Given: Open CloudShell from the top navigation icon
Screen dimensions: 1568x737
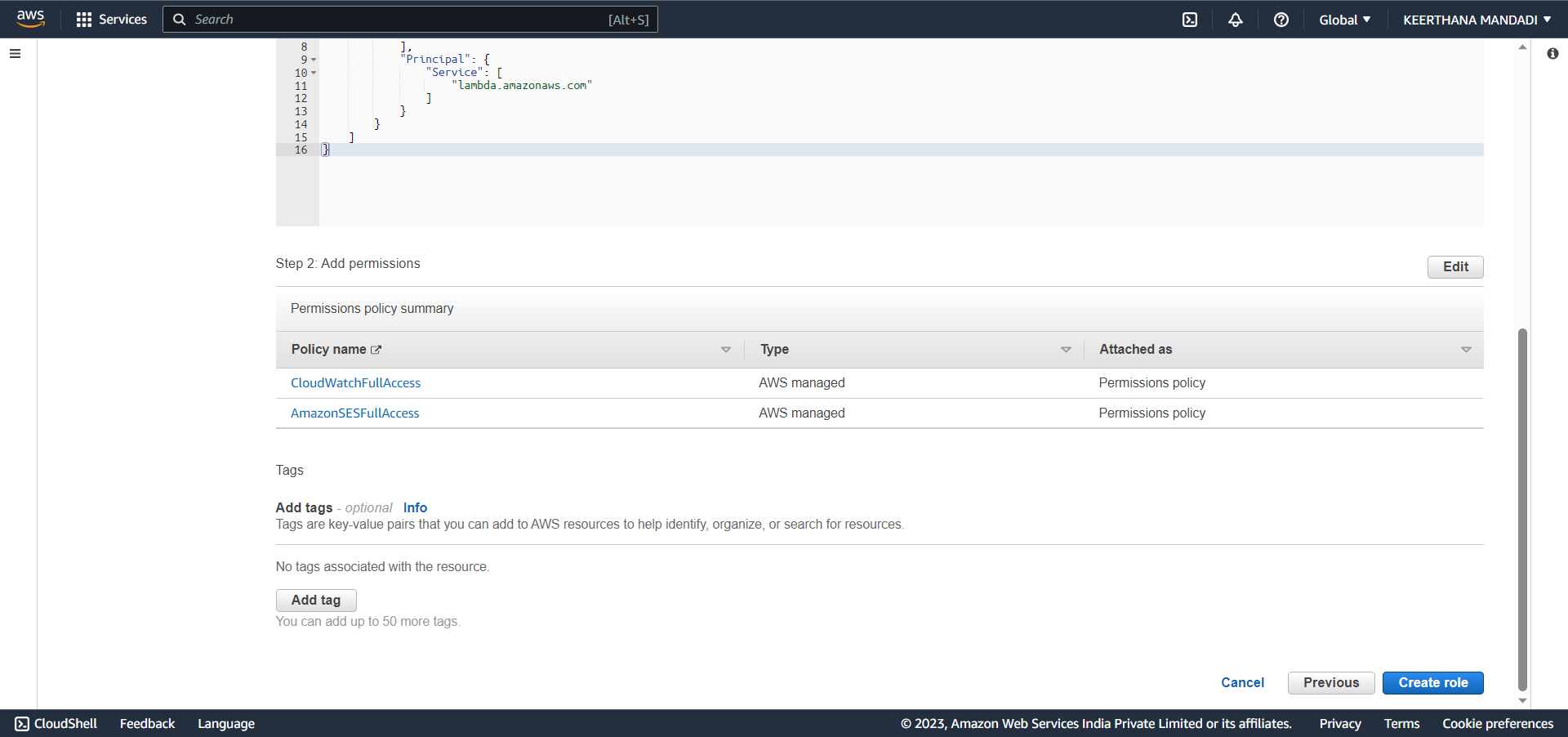Looking at the screenshot, I should 1190,20.
